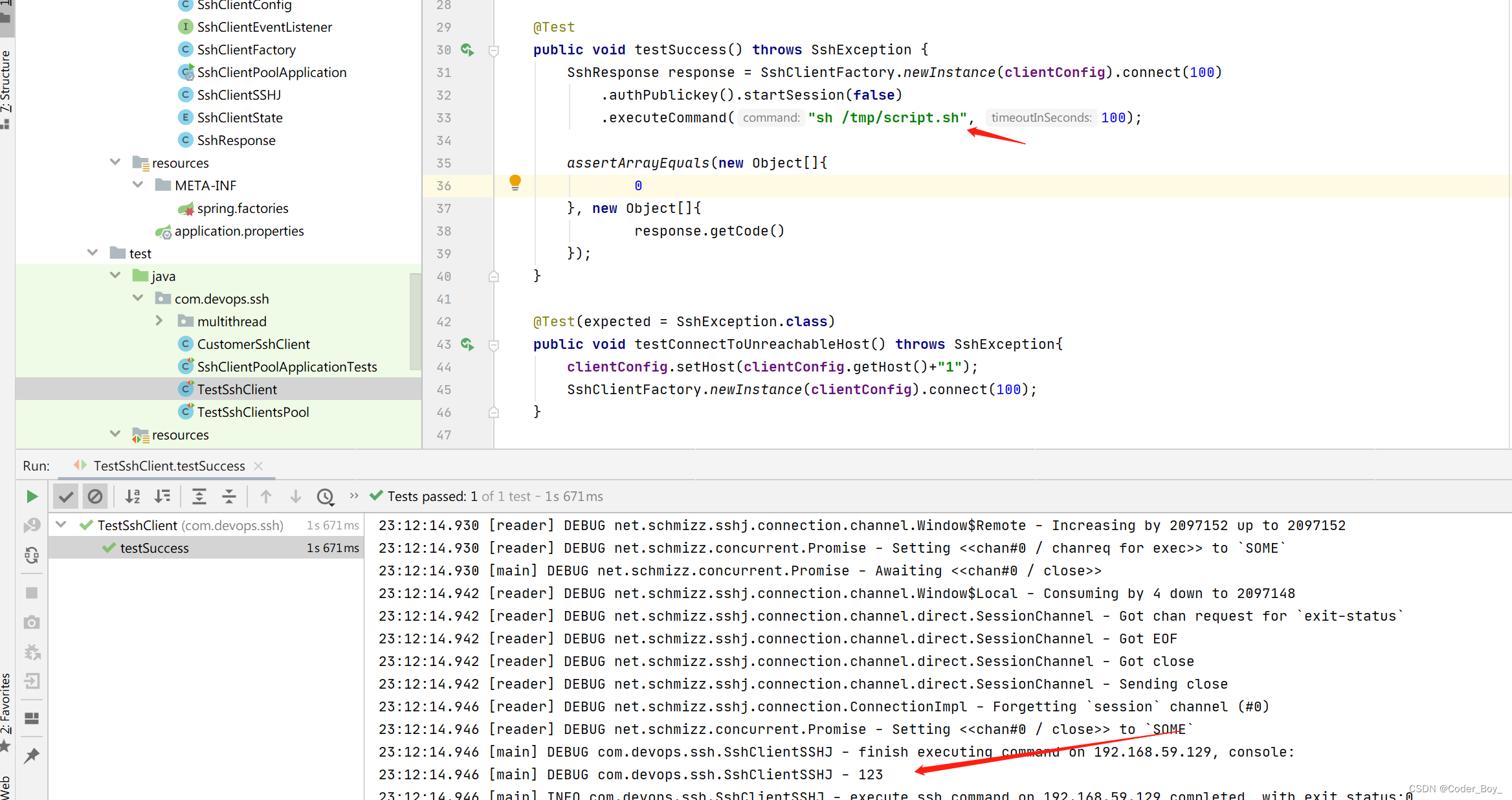The width and height of the screenshot is (1512, 800).
Task: Collapse the META-INF folder in tree
Action: 138,185
